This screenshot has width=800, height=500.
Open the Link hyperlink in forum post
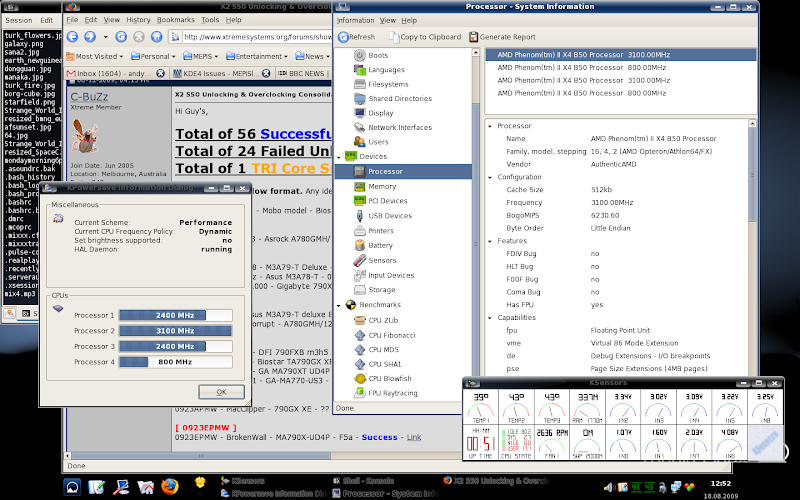point(414,437)
